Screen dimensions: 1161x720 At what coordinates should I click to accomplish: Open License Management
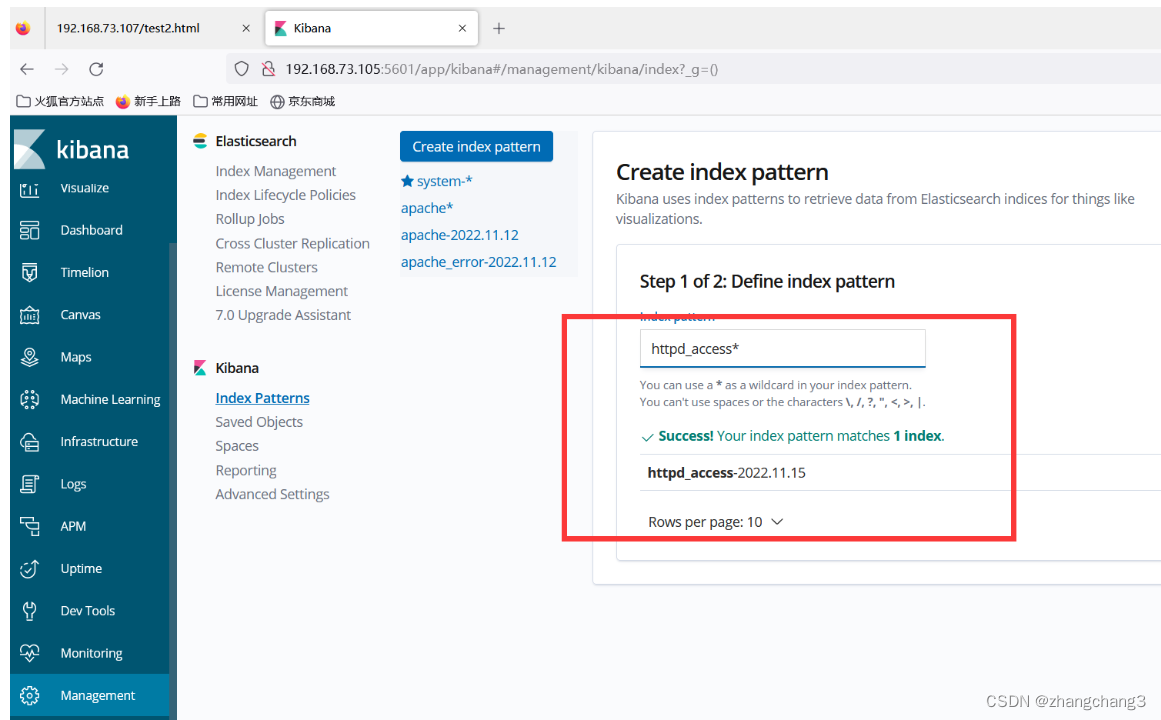281,291
